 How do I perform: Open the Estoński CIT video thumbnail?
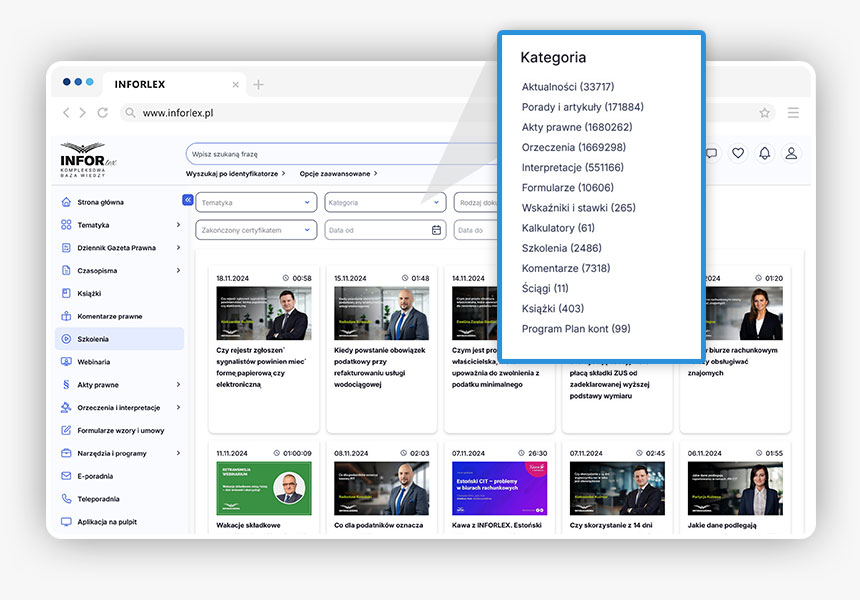click(500, 488)
